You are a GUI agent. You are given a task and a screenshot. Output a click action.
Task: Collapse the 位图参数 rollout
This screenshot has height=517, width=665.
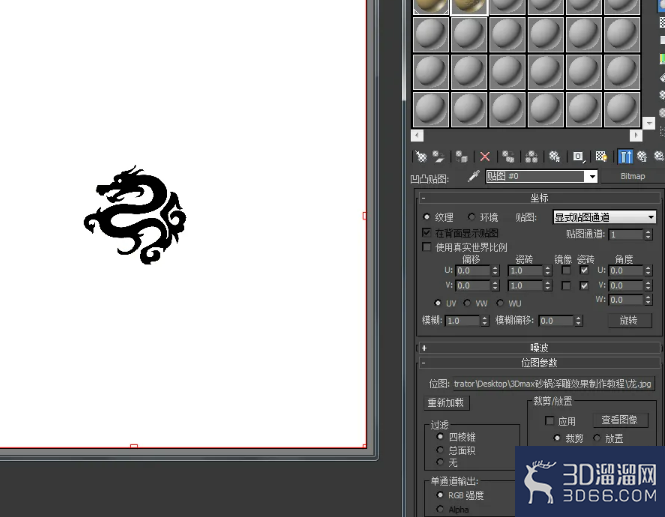click(539, 363)
